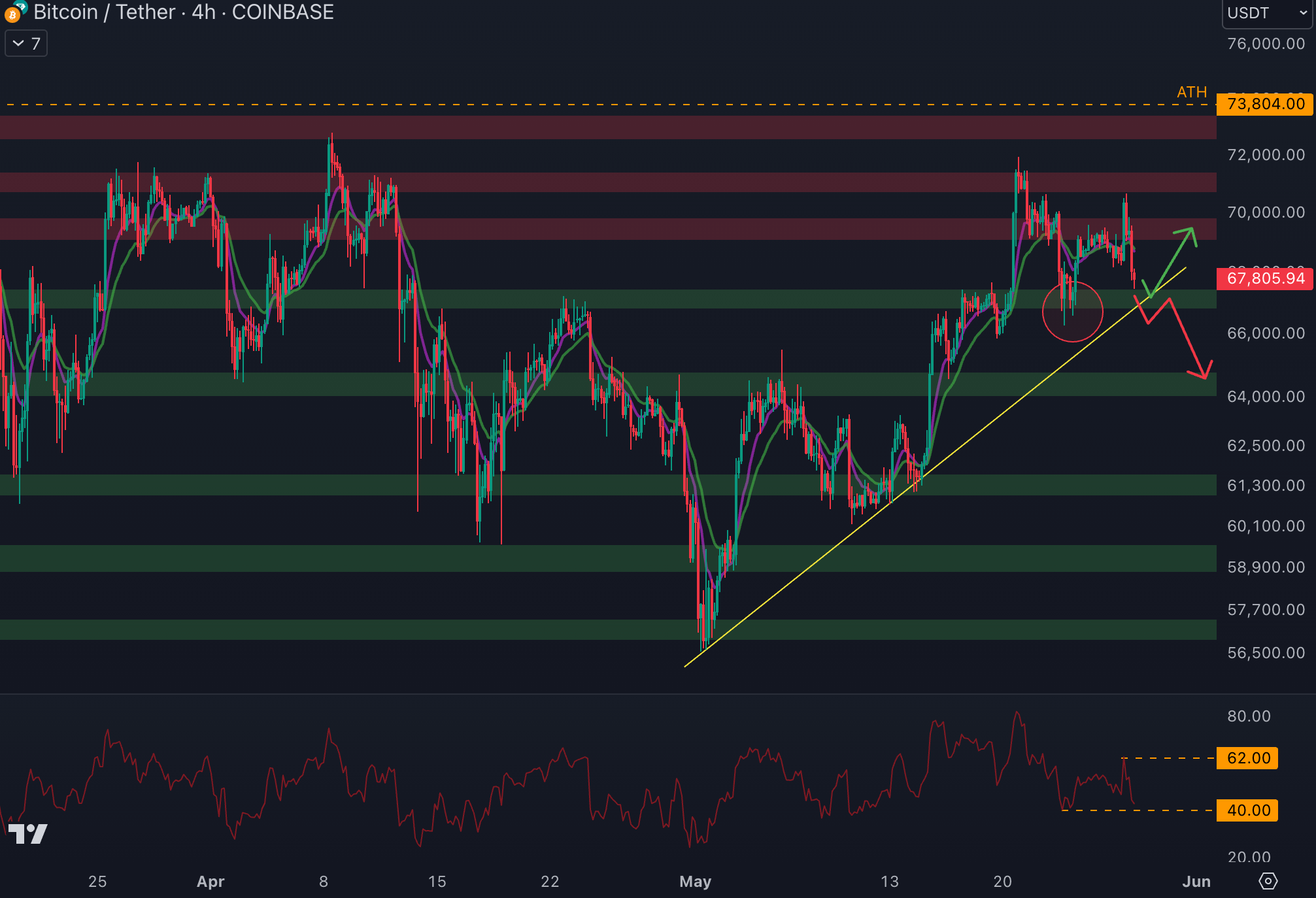The image size is (1316, 898).
Task: Click the Apr date on time axis
Action: coord(211,882)
